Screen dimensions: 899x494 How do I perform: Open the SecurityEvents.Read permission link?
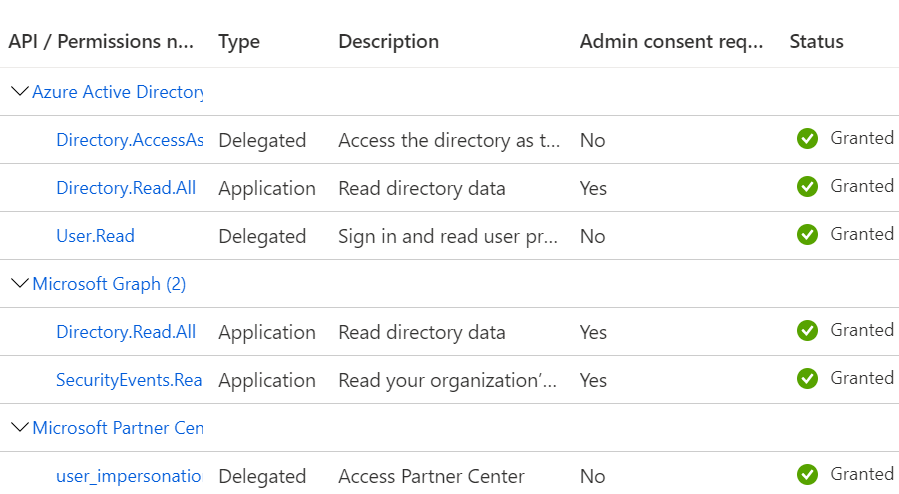tap(129, 380)
